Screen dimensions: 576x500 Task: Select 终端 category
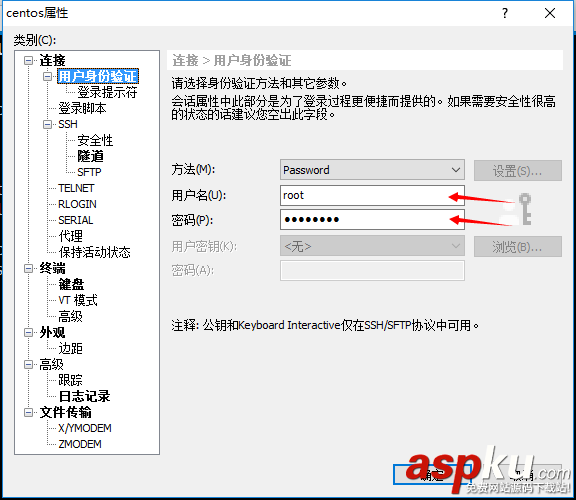(53, 269)
